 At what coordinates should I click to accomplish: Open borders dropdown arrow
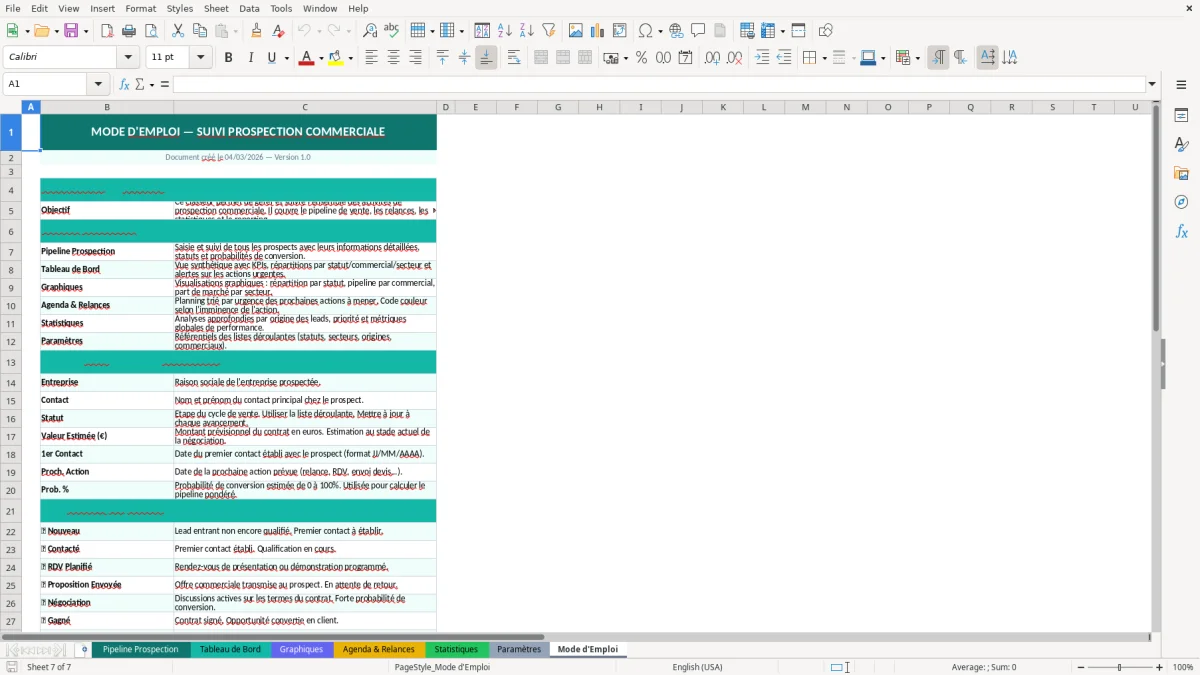pos(823,58)
